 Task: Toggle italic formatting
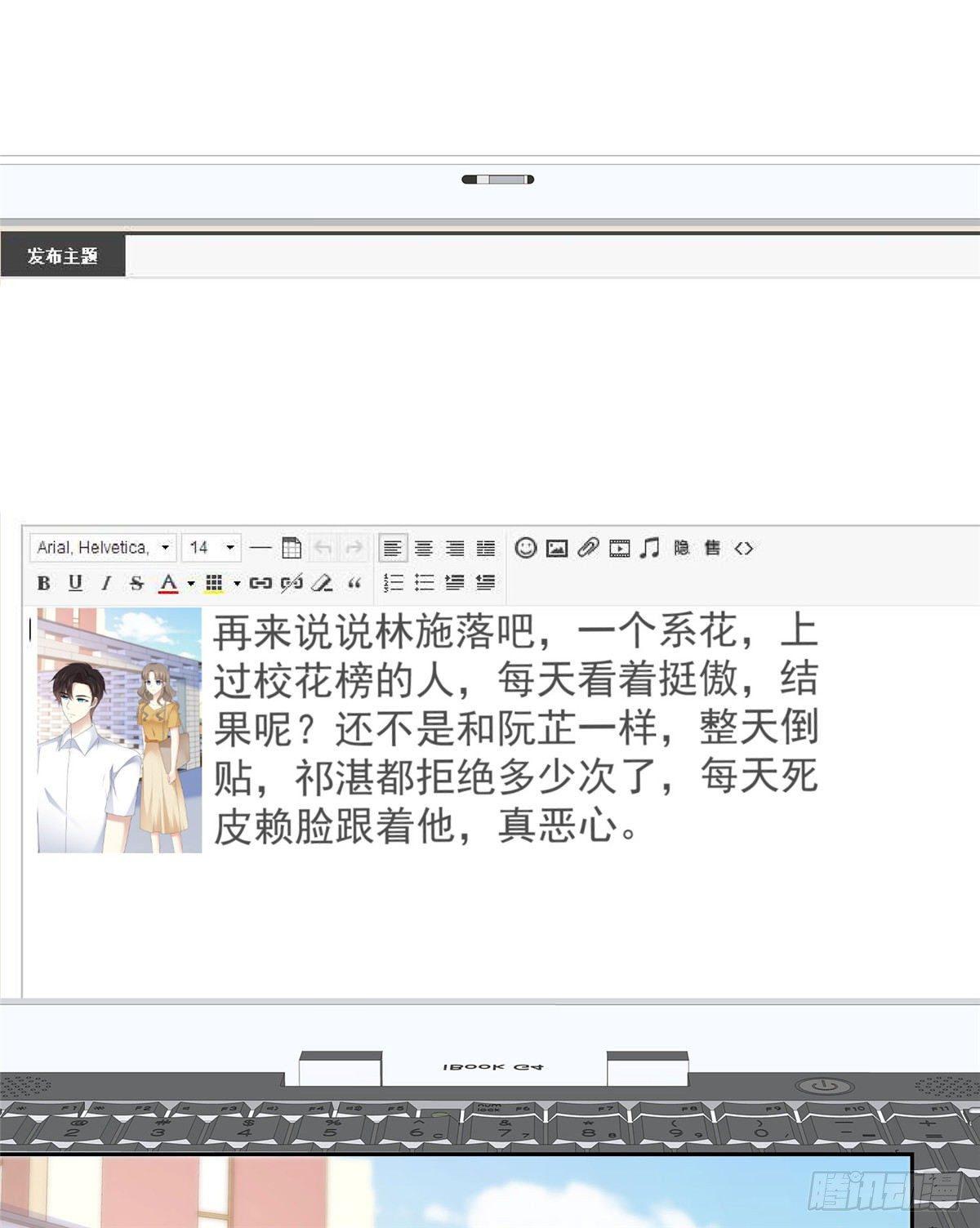(x=105, y=583)
